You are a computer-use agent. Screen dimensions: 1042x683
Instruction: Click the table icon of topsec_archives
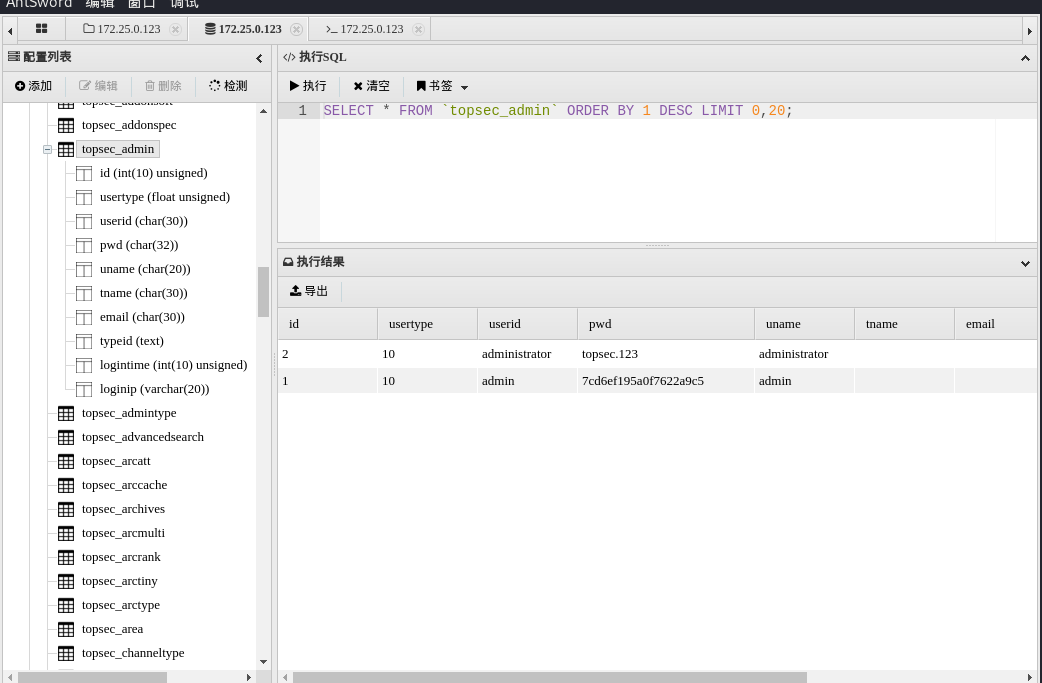(66, 509)
